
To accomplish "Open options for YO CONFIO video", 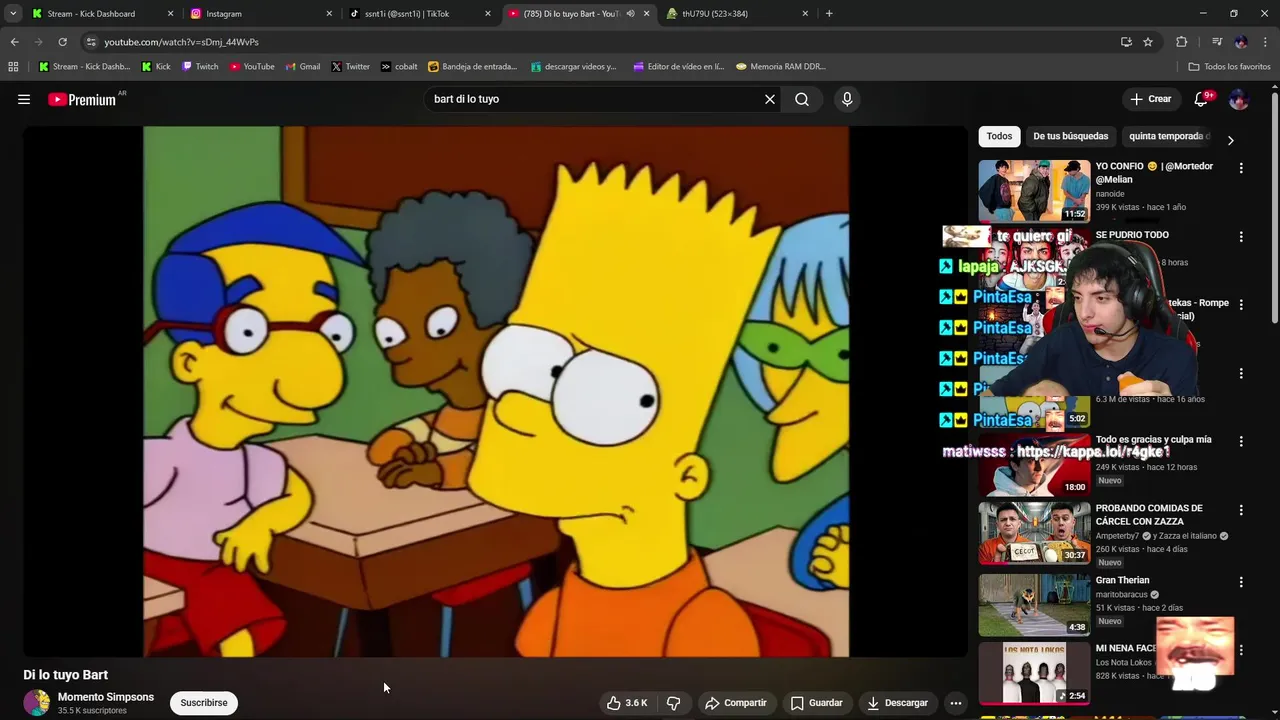I will pyautogui.click(x=1241, y=168).
